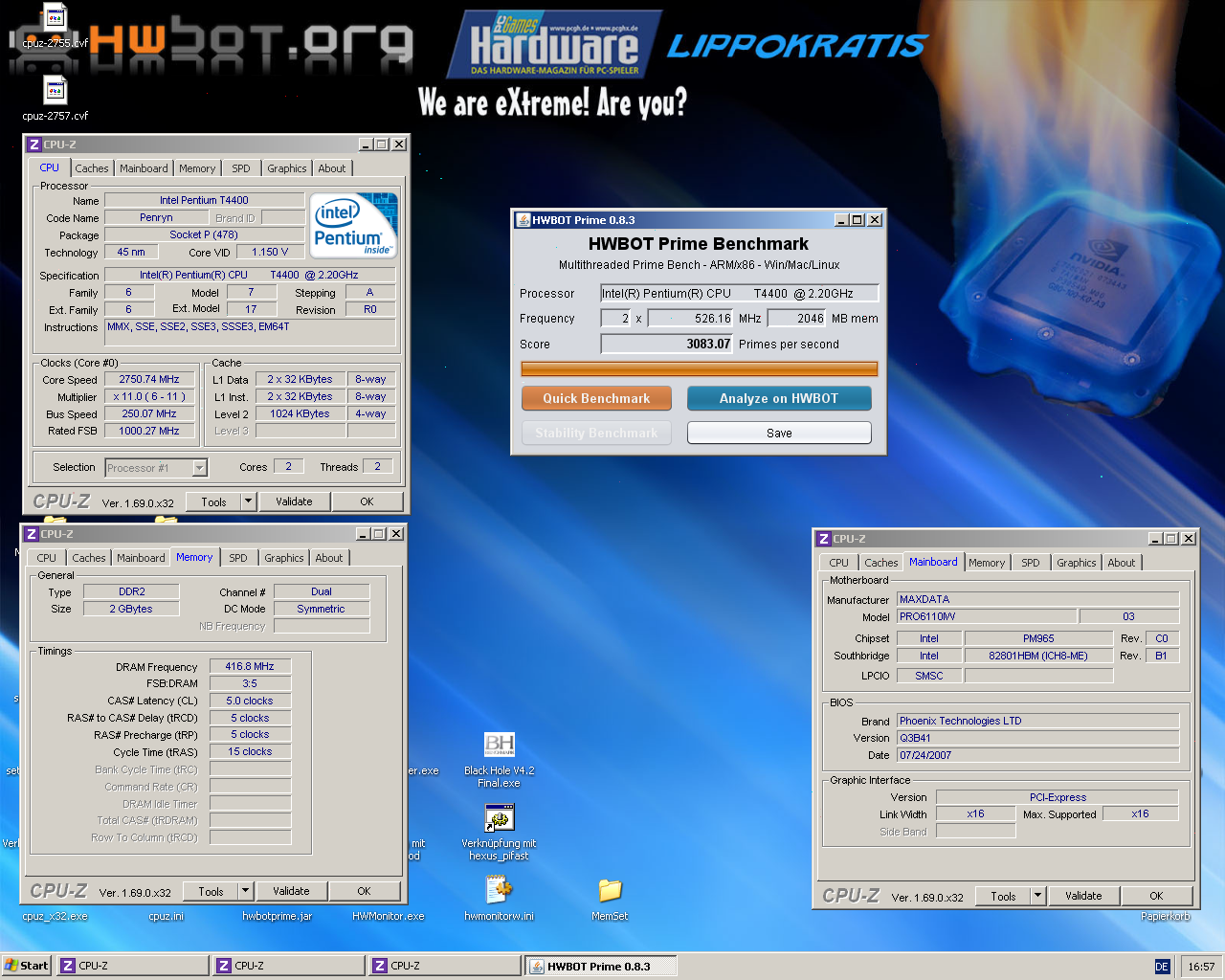
Task: Click Bus Speed value 250.07 MHz
Action: [149, 413]
